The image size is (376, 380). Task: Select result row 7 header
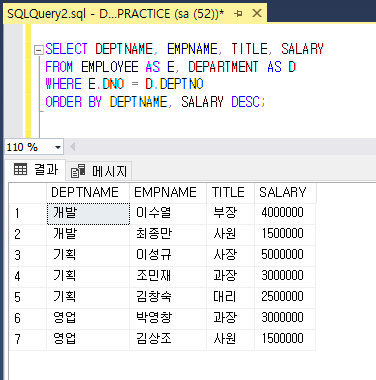[28, 339]
